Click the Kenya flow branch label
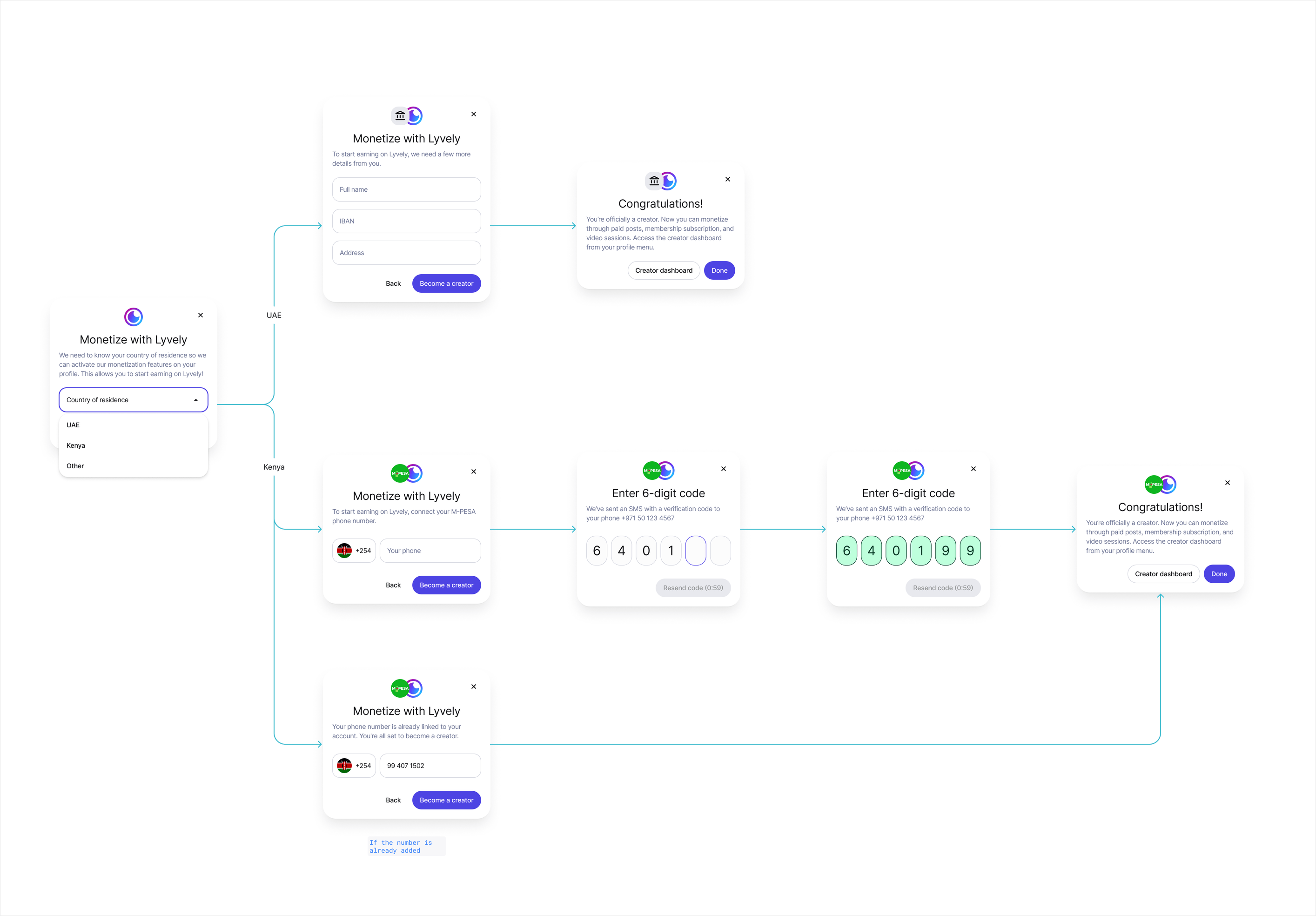This screenshot has height=916, width=1316. click(274, 467)
